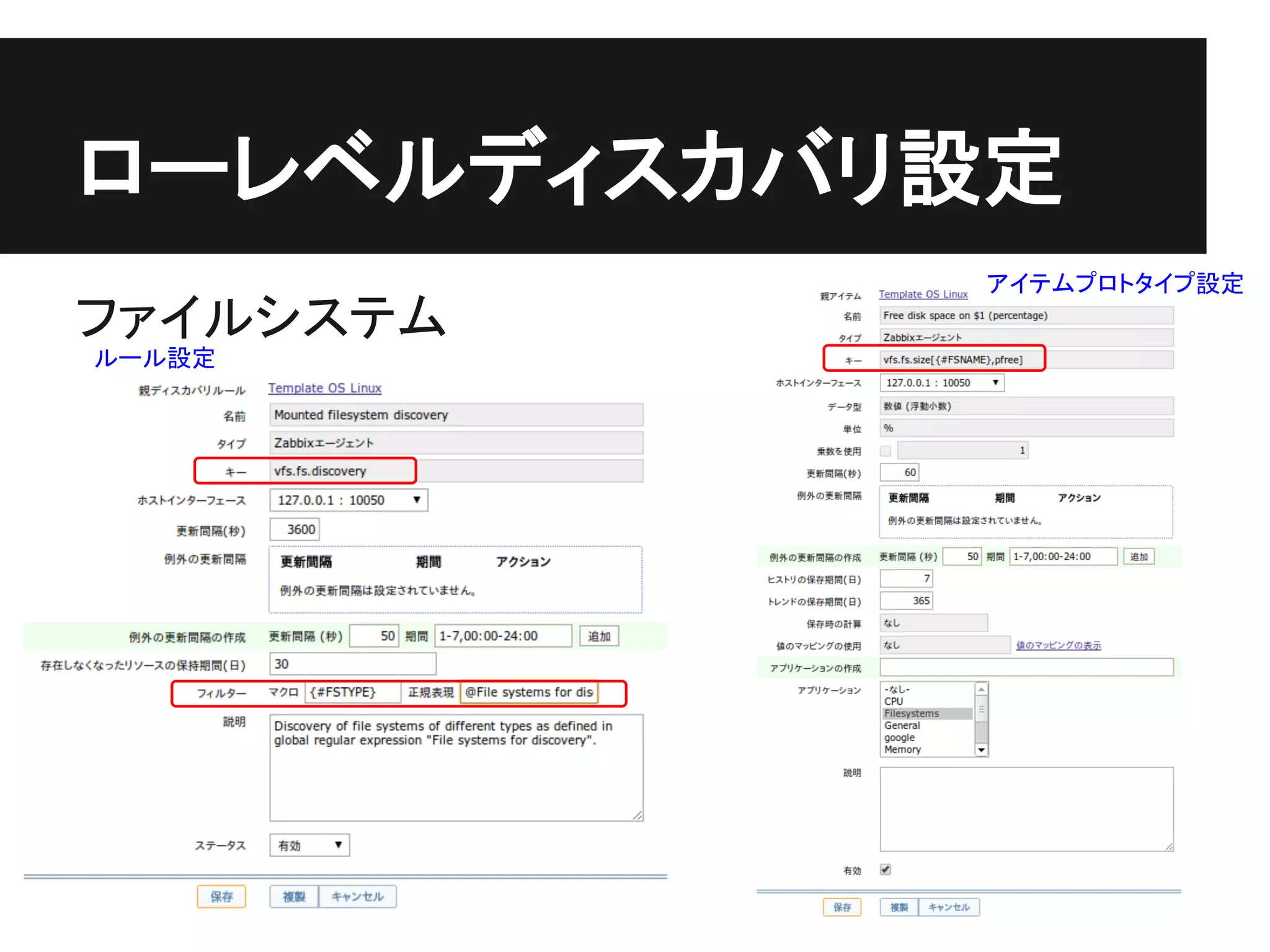Click item prototype period field 1-7,00:00-24:00
The width and height of the screenshot is (1270, 952).
[x=1064, y=557]
